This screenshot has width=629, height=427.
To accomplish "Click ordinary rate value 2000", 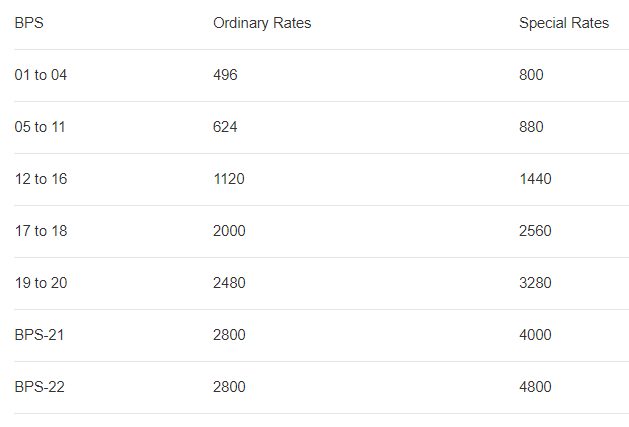I will [229, 231].
